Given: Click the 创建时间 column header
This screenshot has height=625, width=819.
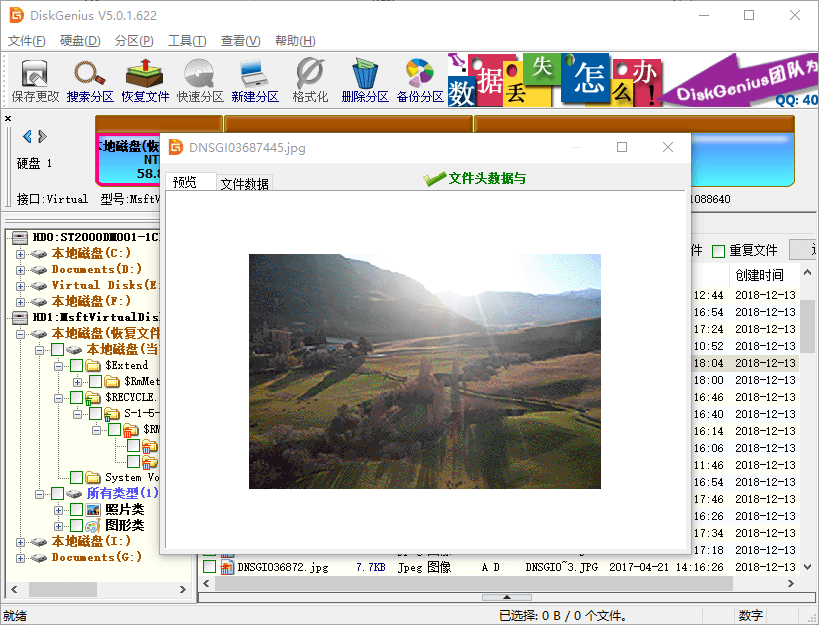Looking at the screenshot, I should coord(759,275).
